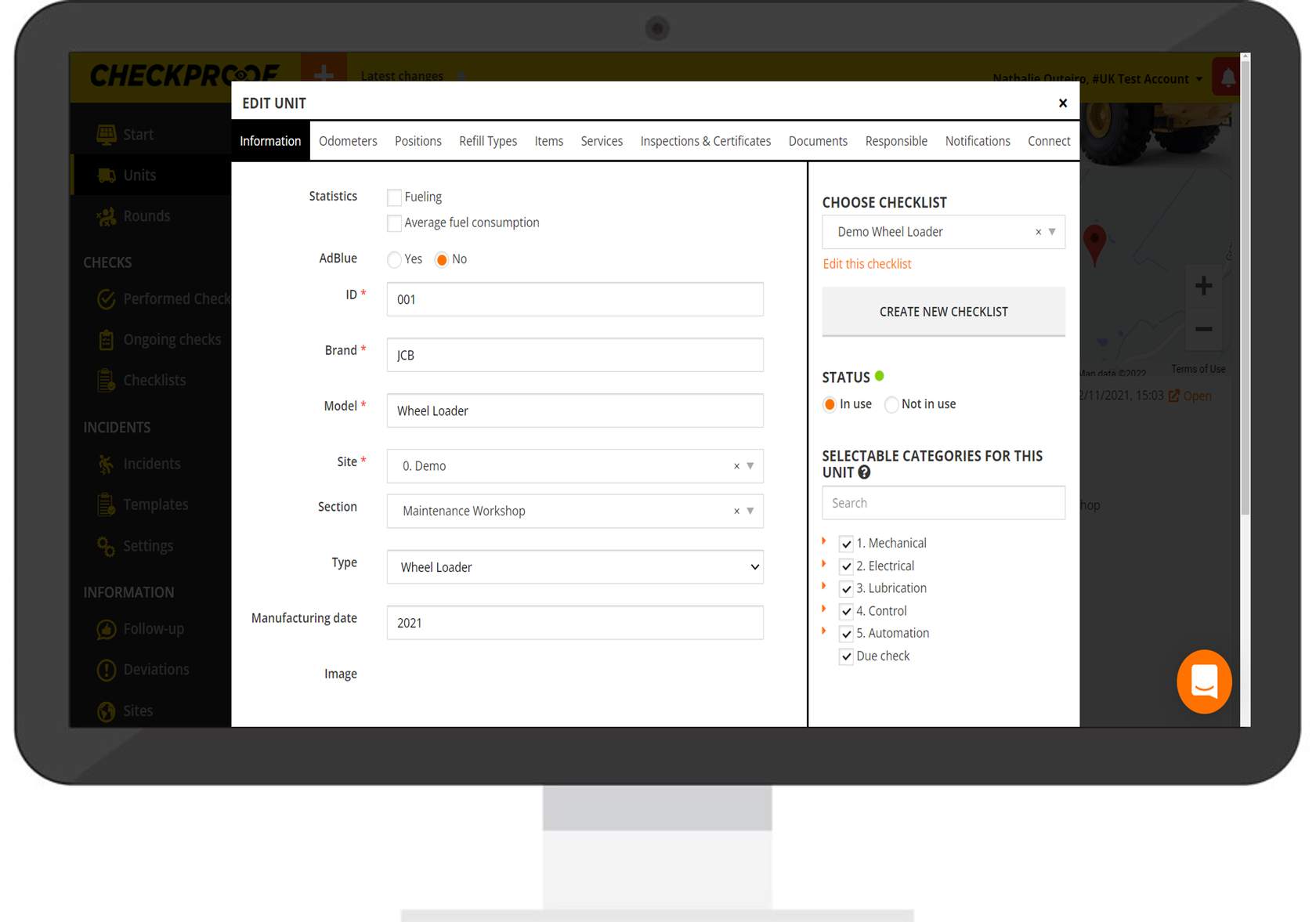
Task: Set status to Not in use
Action: click(891, 405)
